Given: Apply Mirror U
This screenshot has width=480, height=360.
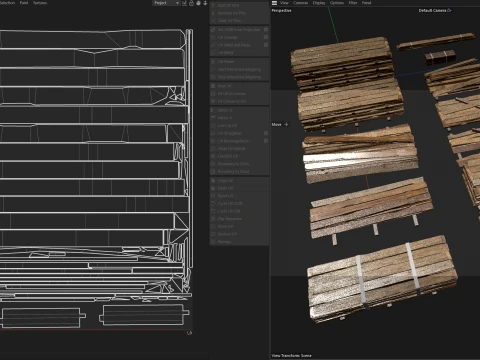Looking at the screenshot, I should (239, 110).
